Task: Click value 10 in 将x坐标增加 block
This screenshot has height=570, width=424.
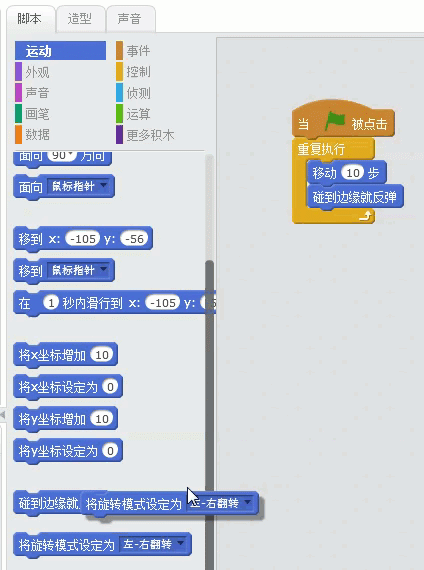Action: [102, 354]
